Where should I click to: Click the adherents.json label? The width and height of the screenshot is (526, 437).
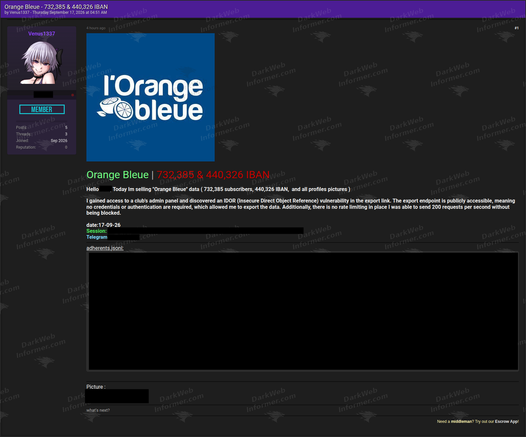pyautogui.click(x=105, y=248)
